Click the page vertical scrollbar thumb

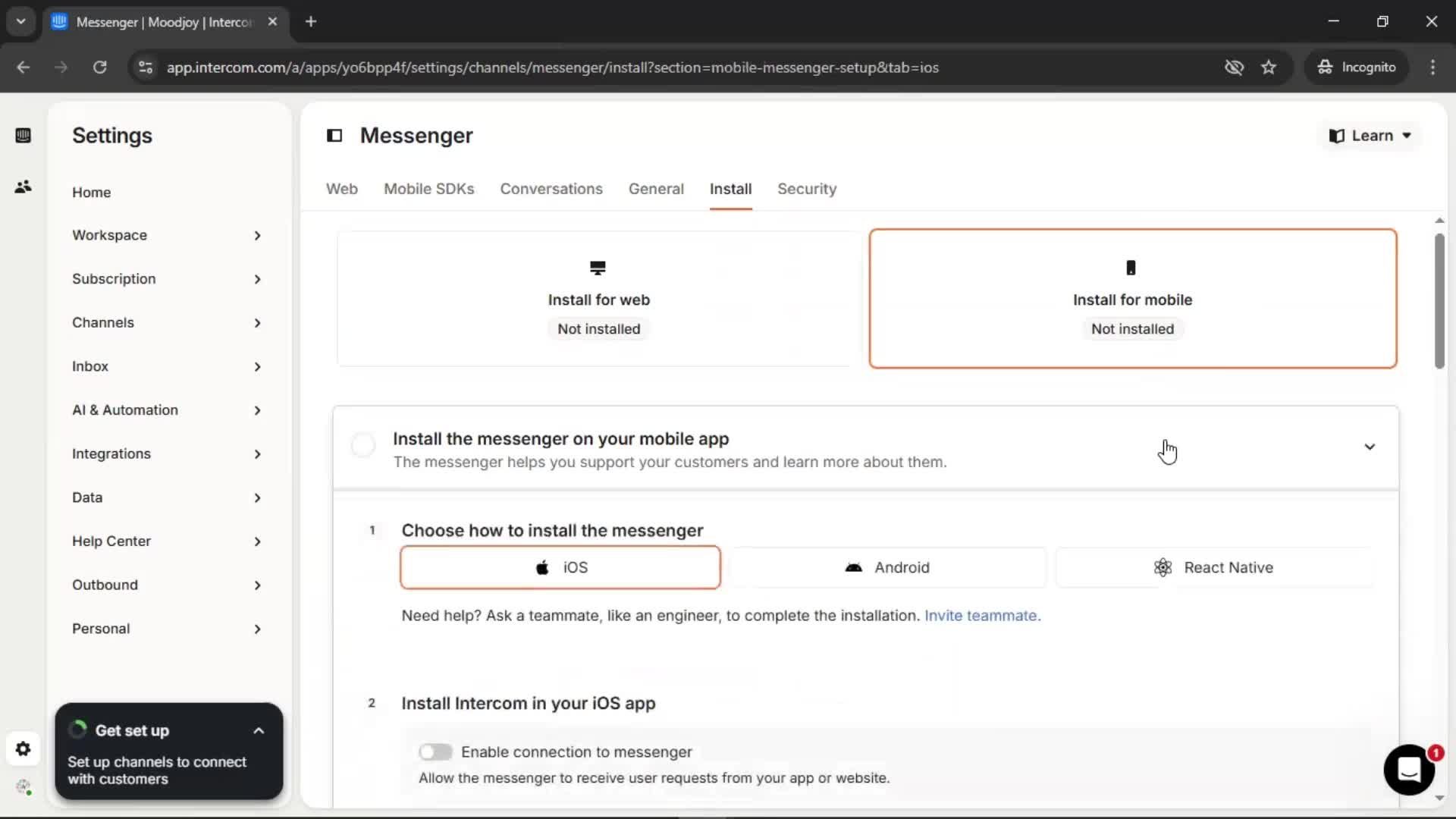pyautogui.click(x=1439, y=301)
